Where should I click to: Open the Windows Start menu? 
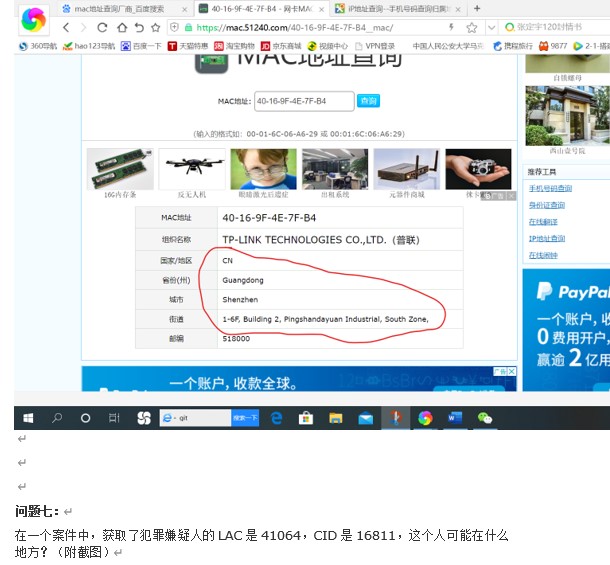[28, 418]
